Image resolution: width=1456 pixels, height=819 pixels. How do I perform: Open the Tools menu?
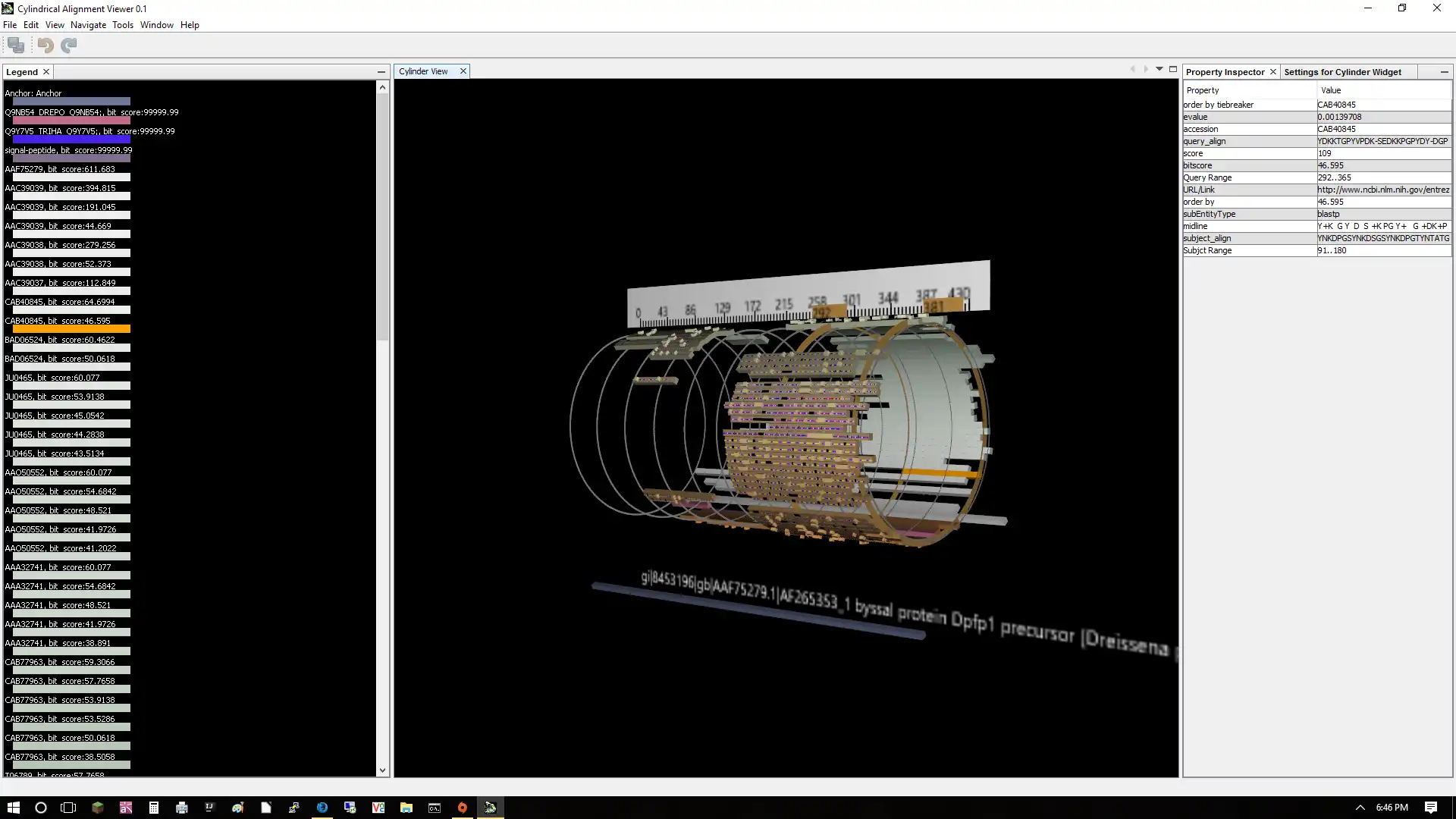point(122,25)
